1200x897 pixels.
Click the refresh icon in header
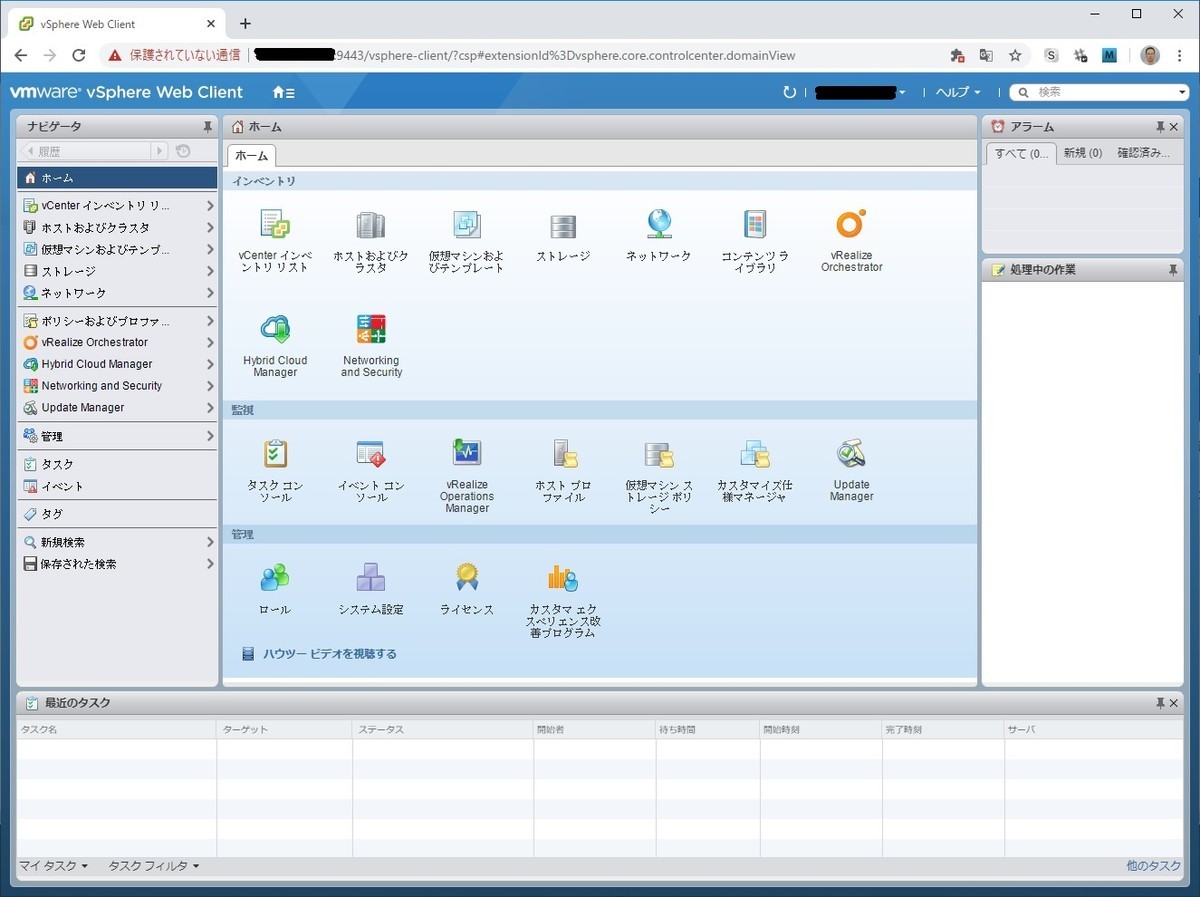pos(789,92)
